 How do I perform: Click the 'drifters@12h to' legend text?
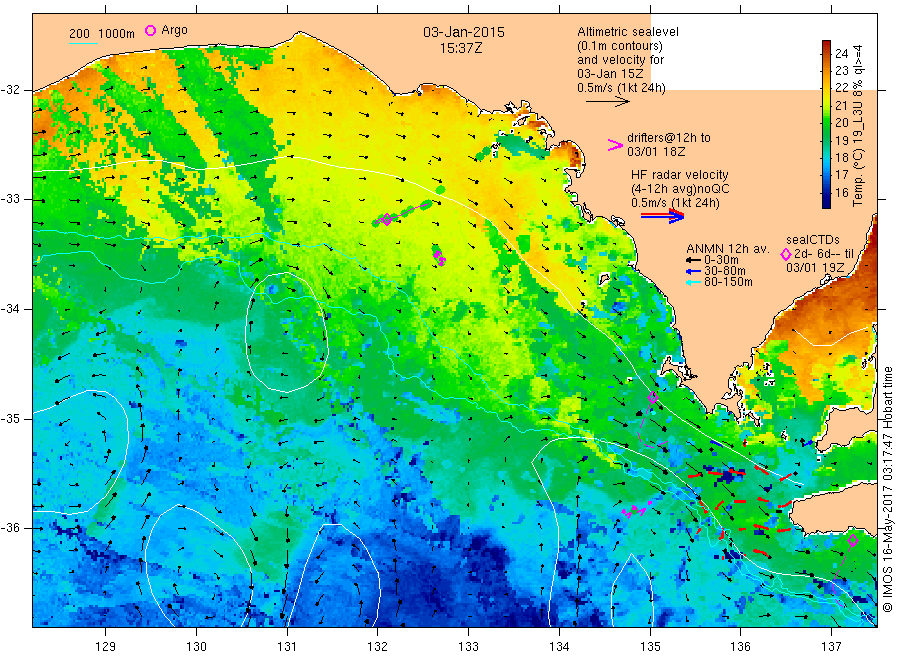[669, 138]
